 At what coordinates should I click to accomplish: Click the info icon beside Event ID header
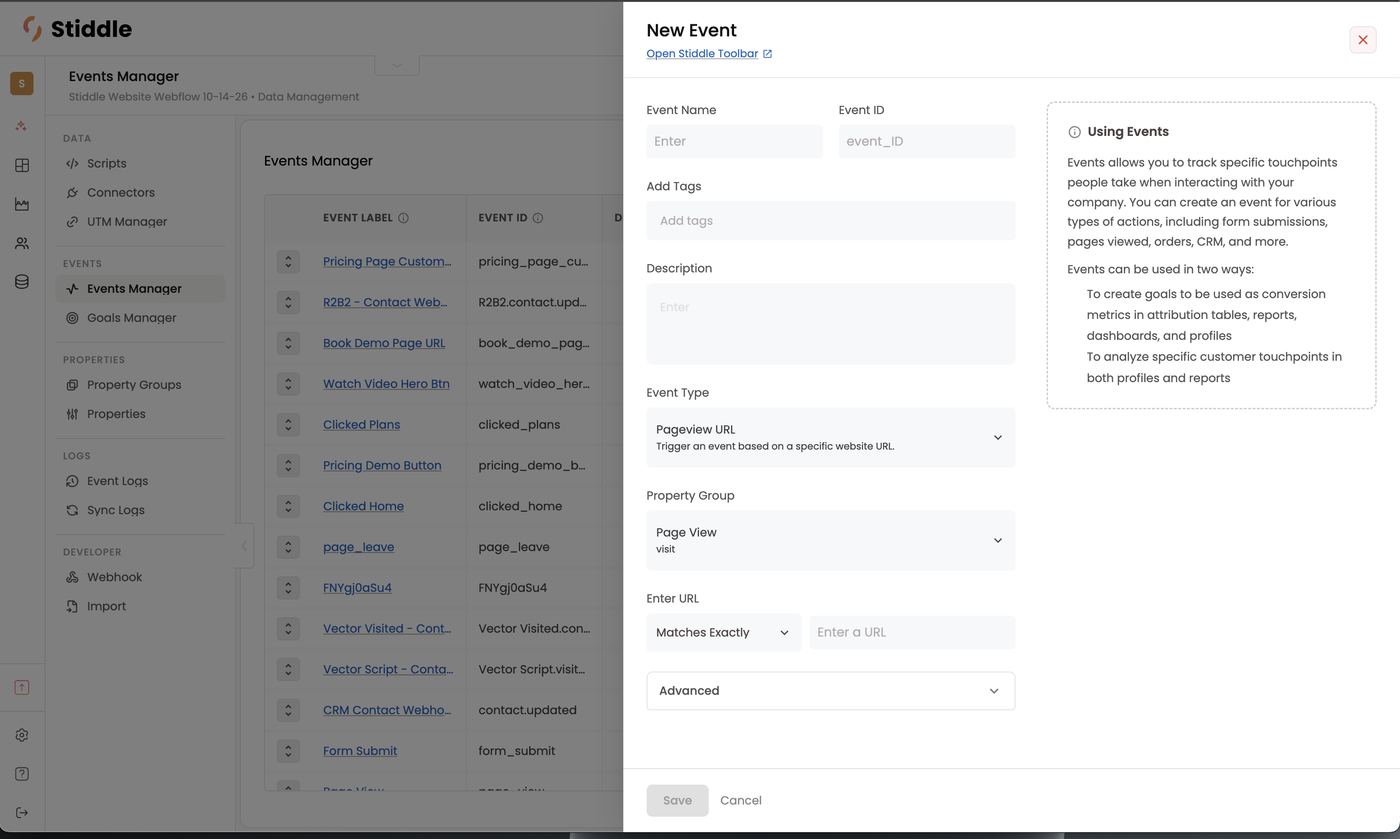pyautogui.click(x=538, y=218)
